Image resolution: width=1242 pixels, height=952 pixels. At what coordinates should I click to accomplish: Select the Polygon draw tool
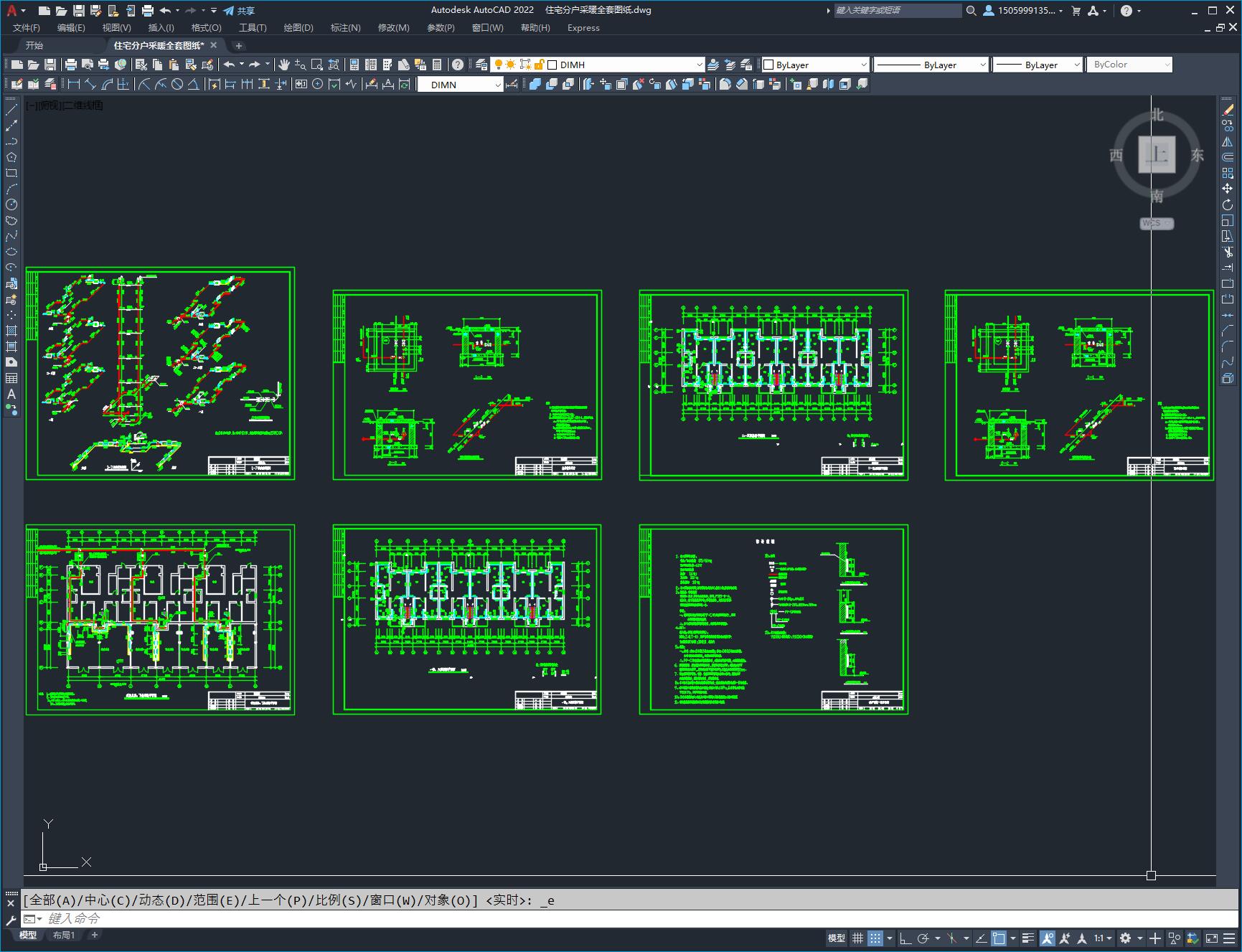point(11,157)
